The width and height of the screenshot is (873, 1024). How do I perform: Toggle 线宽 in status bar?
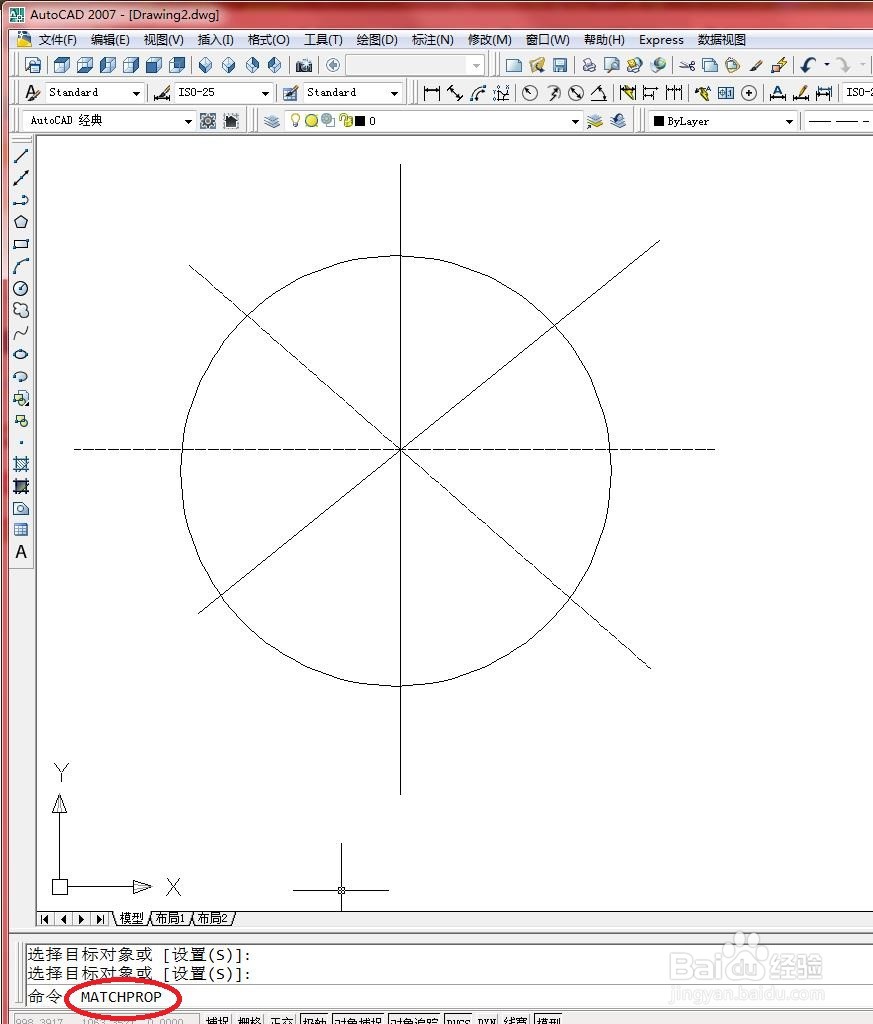point(515,1019)
